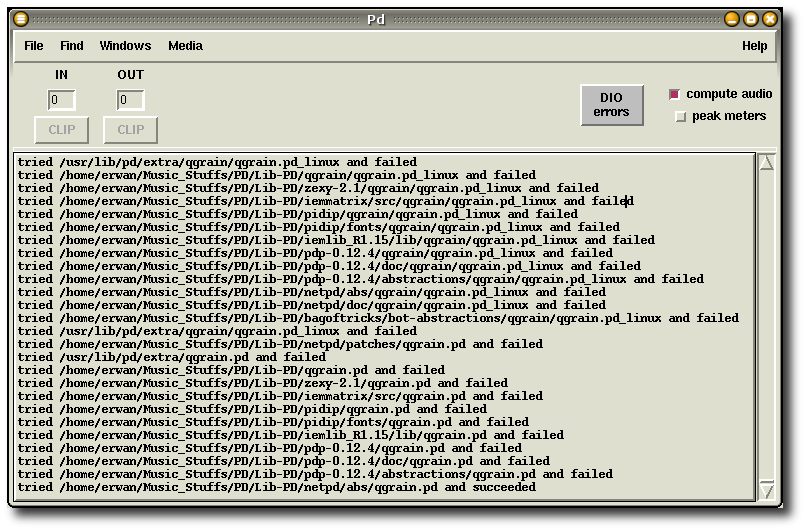Open the Help menu
This screenshot has height=531, width=806.
pyautogui.click(x=754, y=46)
